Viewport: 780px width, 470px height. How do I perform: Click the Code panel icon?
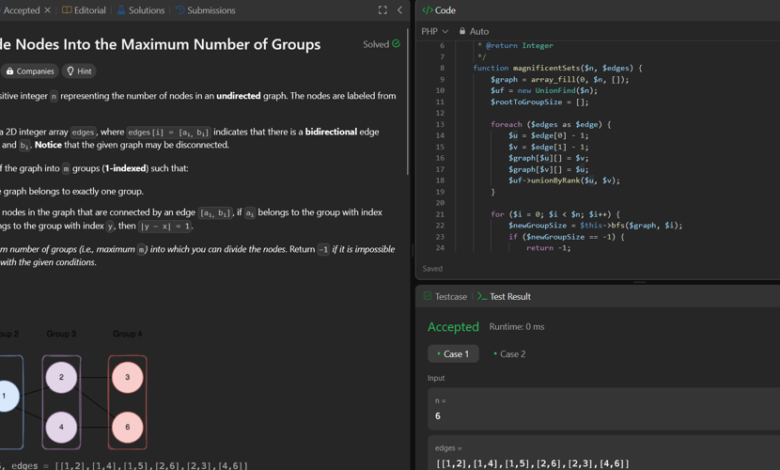pyautogui.click(x=427, y=10)
